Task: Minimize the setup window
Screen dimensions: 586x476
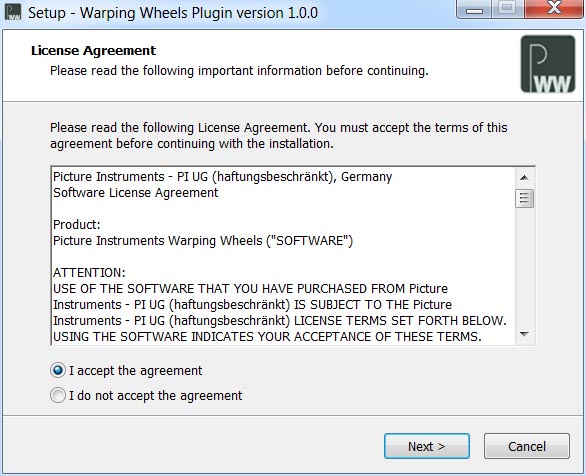Action: point(475,9)
